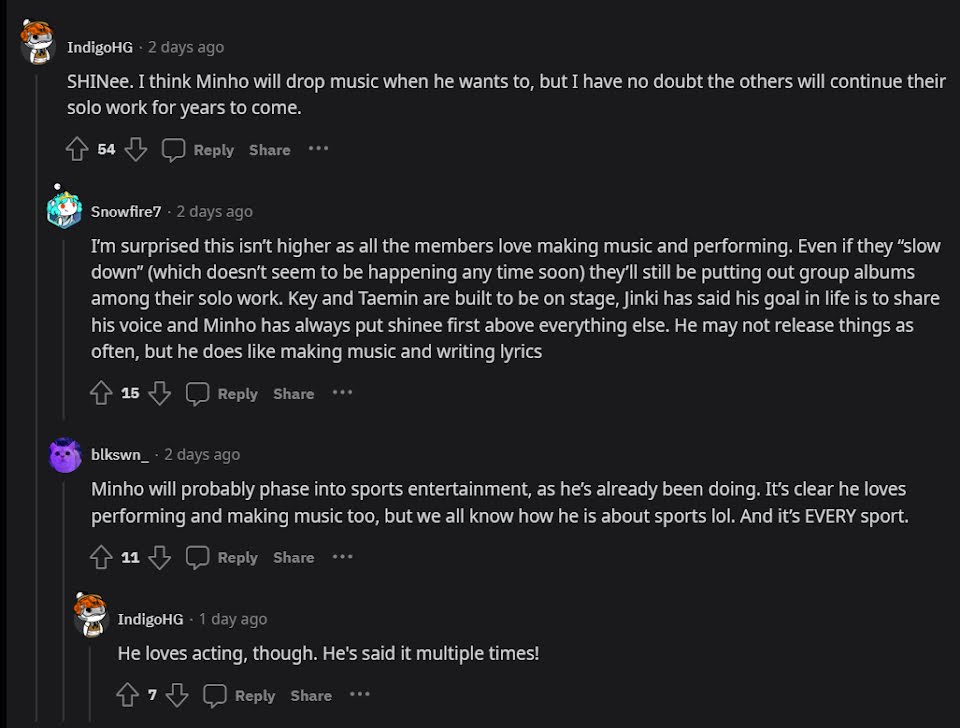960x728 pixels.
Task: Open more options menu on blkswn_'s comment
Action: [342, 557]
